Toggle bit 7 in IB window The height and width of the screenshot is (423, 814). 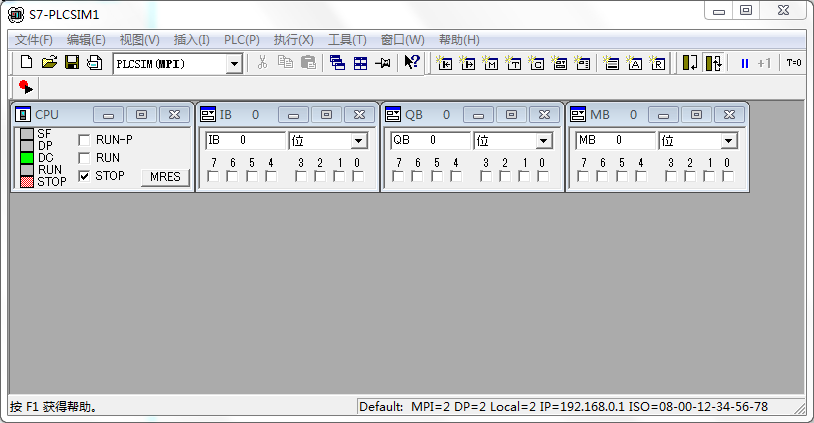213,176
